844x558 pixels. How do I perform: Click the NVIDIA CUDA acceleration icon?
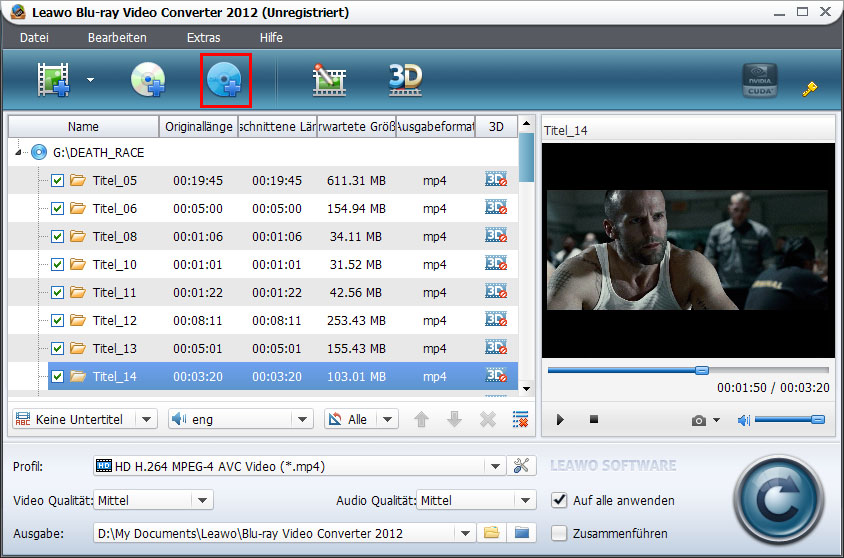coord(759,80)
